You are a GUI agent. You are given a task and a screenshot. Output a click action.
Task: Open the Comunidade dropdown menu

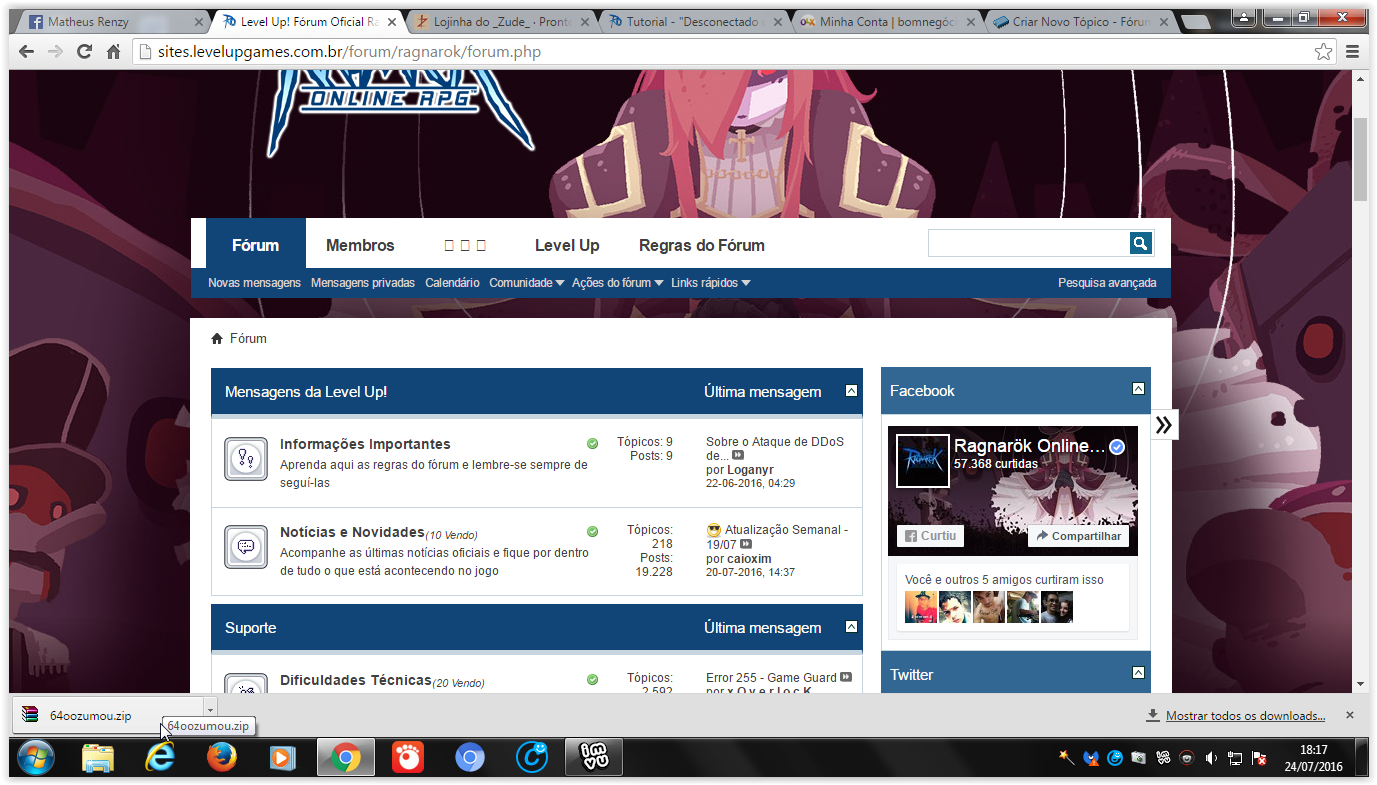point(527,283)
